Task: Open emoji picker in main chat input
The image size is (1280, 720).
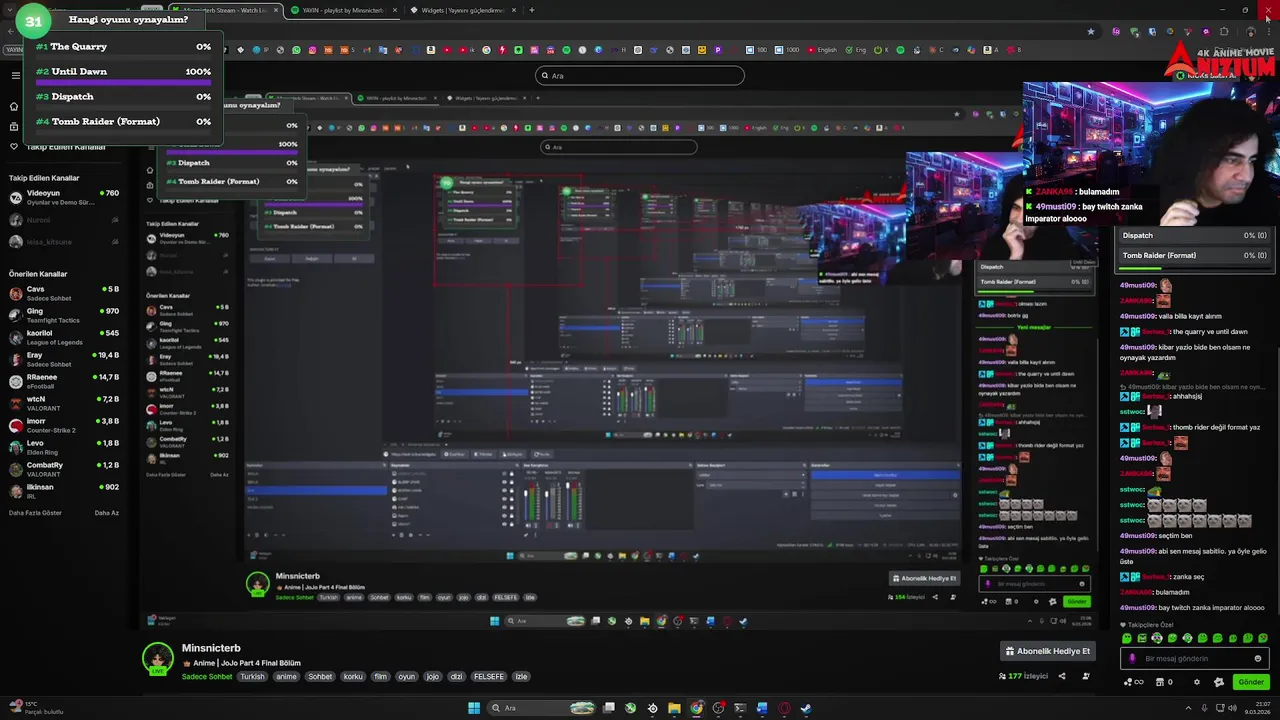Action: tap(1258, 658)
